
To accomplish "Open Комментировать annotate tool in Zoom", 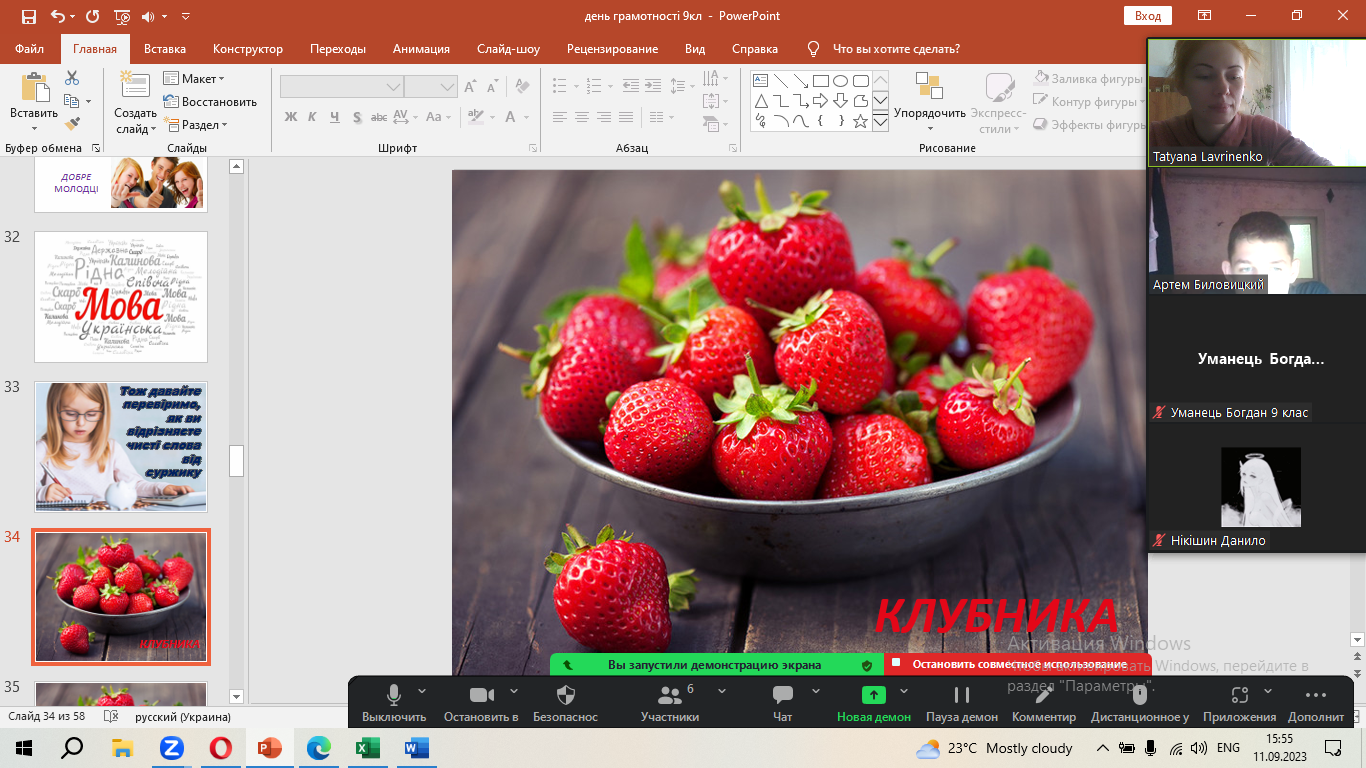I will tap(1043, 695).
